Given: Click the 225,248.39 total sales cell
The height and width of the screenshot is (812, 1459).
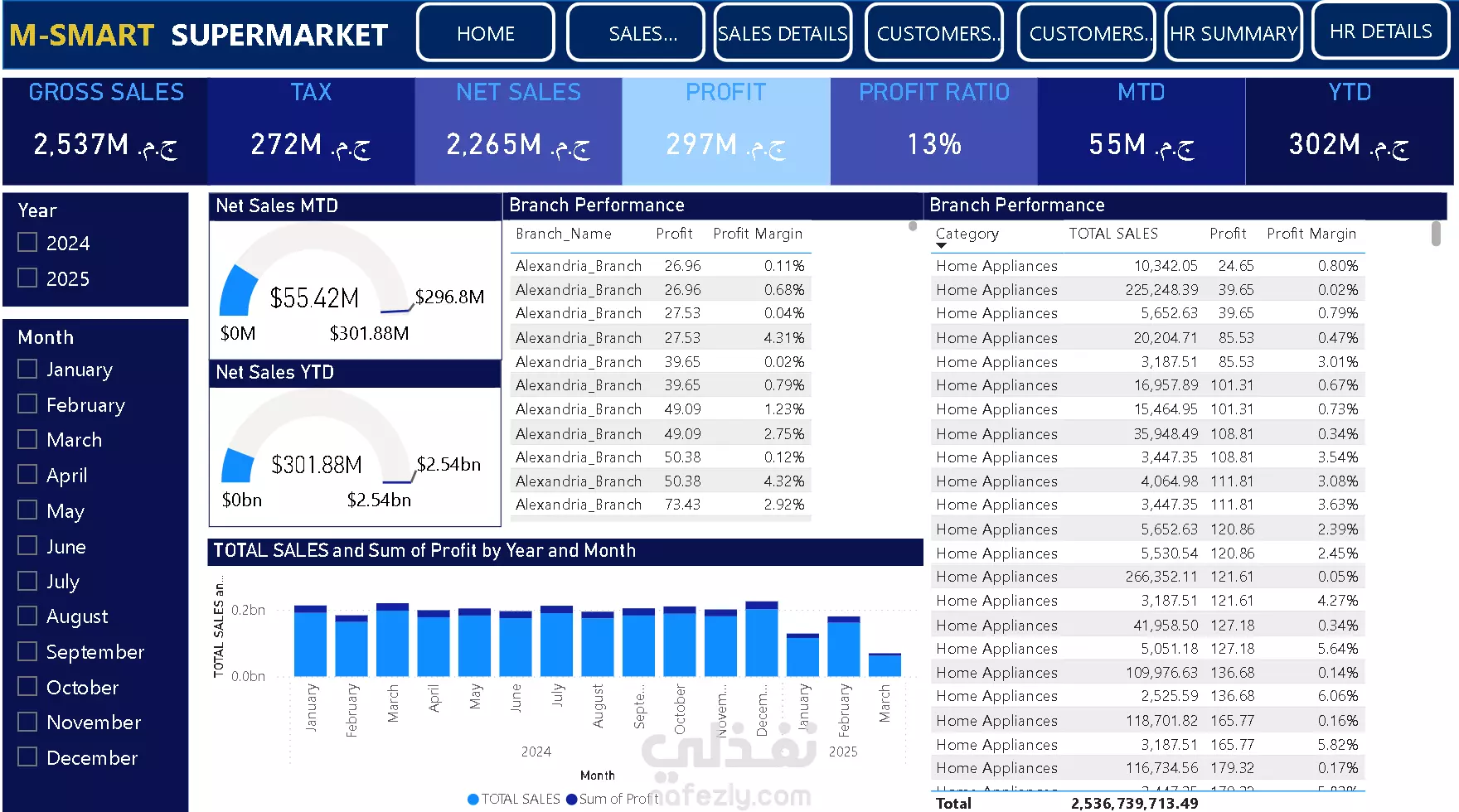Looking at the screenshot, I should (1161, 290).
